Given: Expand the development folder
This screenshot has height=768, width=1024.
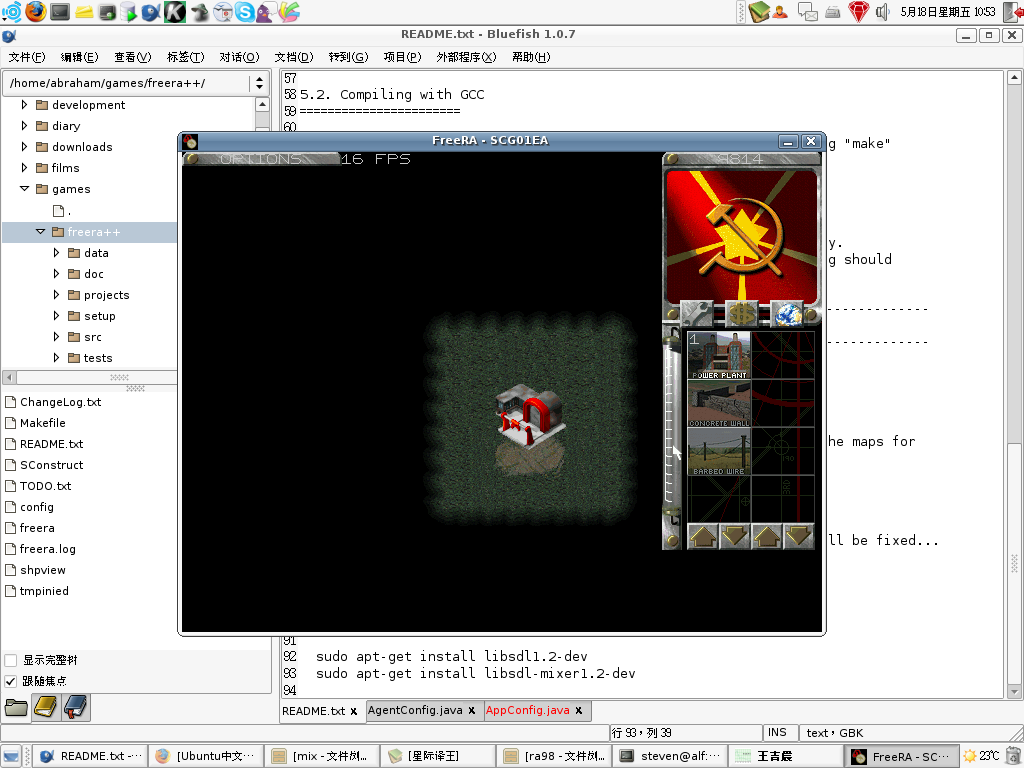Looking at the screenshot, I should (24, 104).
